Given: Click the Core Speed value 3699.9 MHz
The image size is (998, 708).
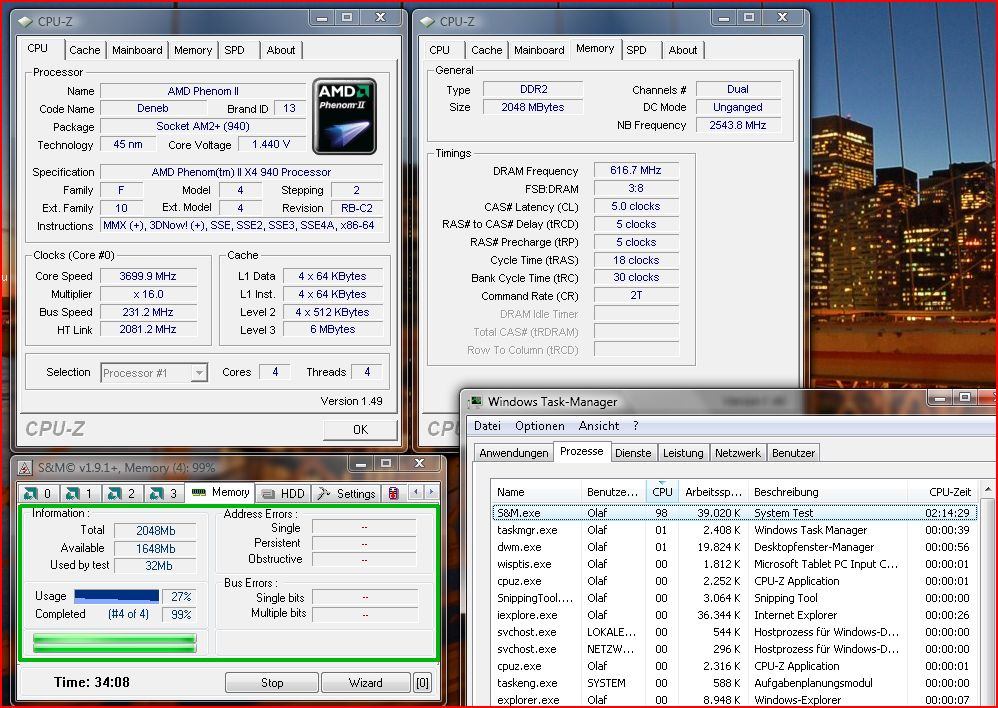Looking at the screenshot, I should [148, 276].
